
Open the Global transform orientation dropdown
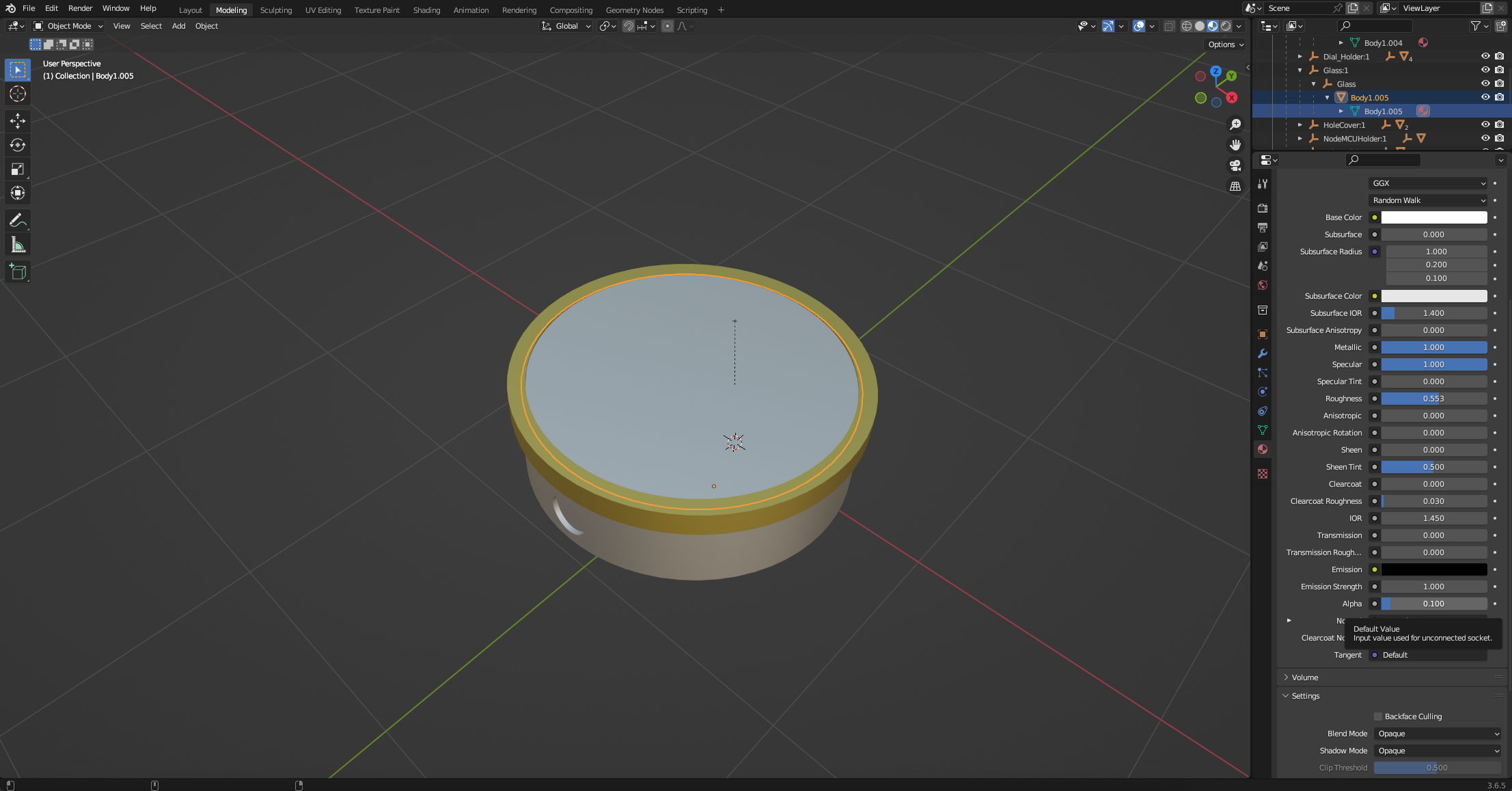(x=566, y=26)
